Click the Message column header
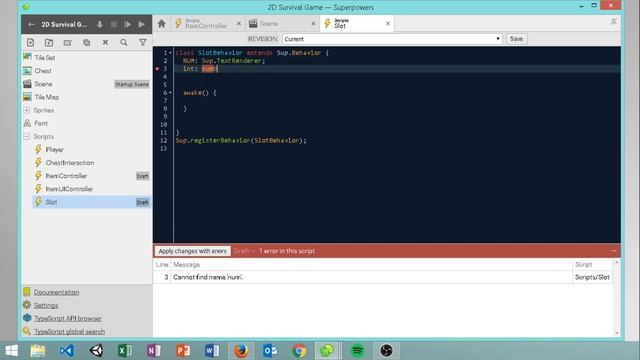Screen dimensions: 640x360 (x=187, y=264)
